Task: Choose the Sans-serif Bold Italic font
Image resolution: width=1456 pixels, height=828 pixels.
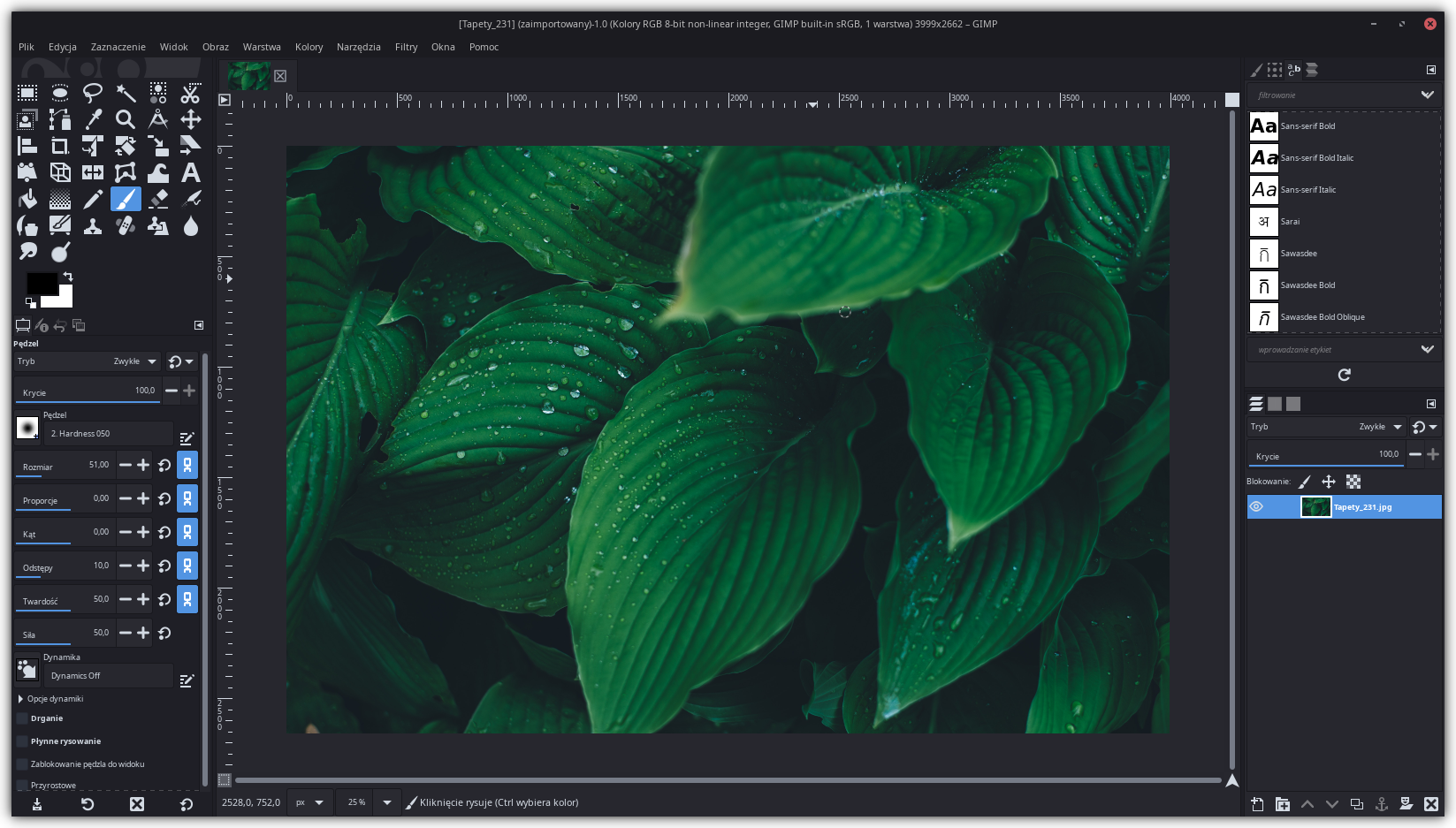Action: point(1316,158)
